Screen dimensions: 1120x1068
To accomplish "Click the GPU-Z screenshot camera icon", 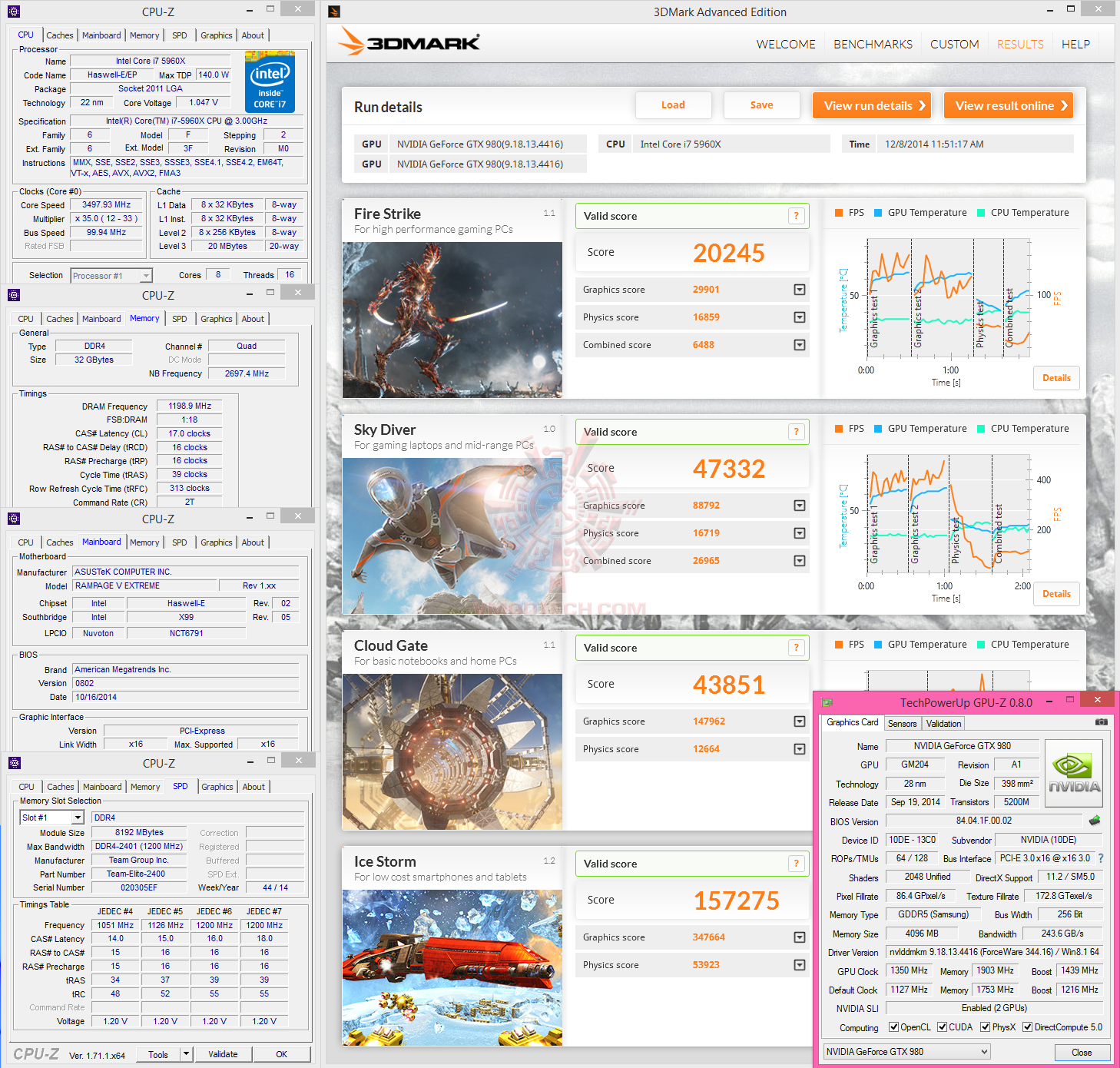I will pos(1101,722).
